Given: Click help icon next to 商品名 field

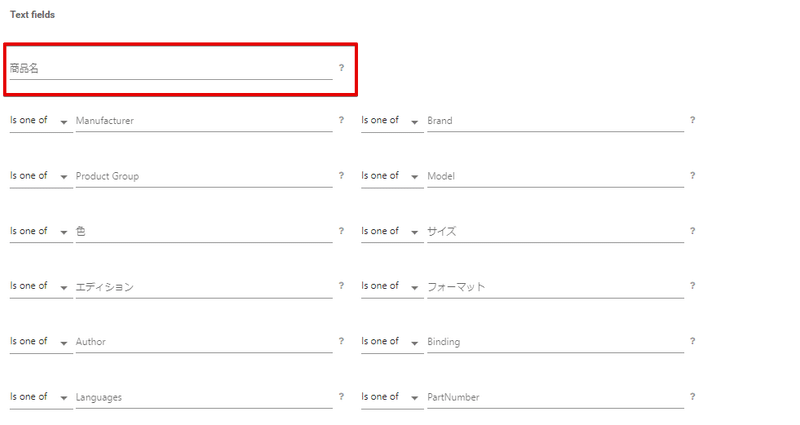Looking at the screenshot, I should click(x=341, y=68).
